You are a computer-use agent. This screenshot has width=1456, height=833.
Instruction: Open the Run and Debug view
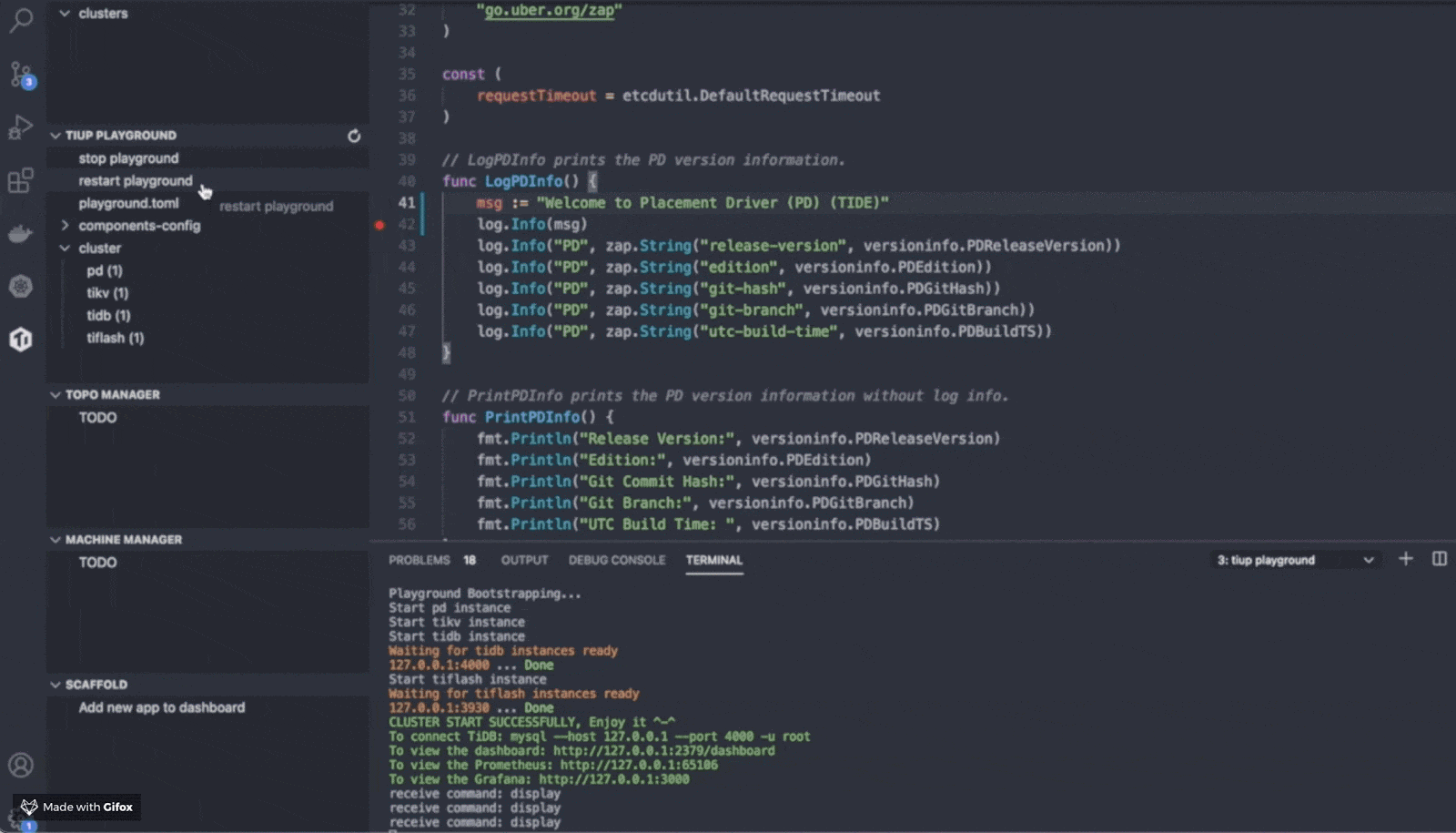(21, 127)
